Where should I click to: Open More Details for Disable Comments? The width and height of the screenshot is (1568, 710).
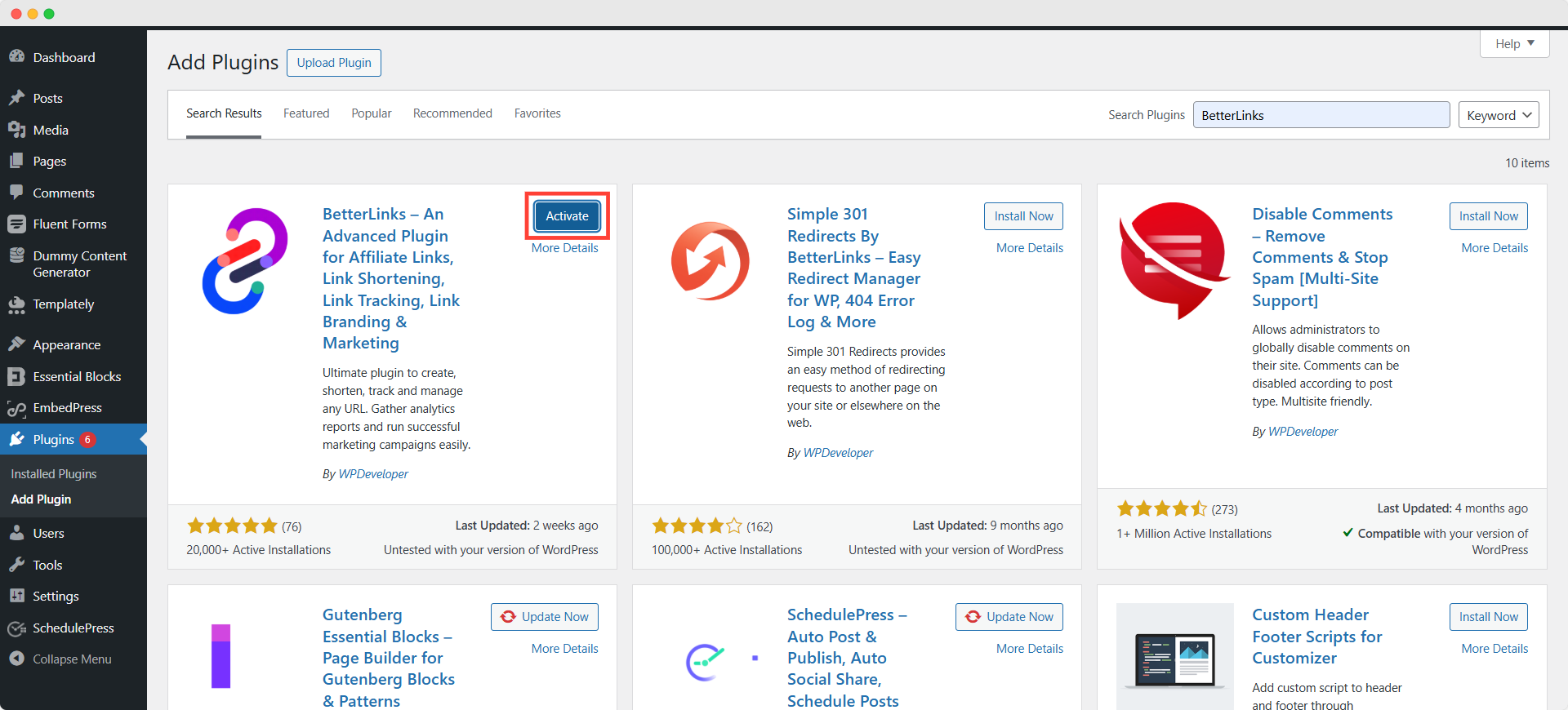pyautogui.click(x=1494, y=248)
